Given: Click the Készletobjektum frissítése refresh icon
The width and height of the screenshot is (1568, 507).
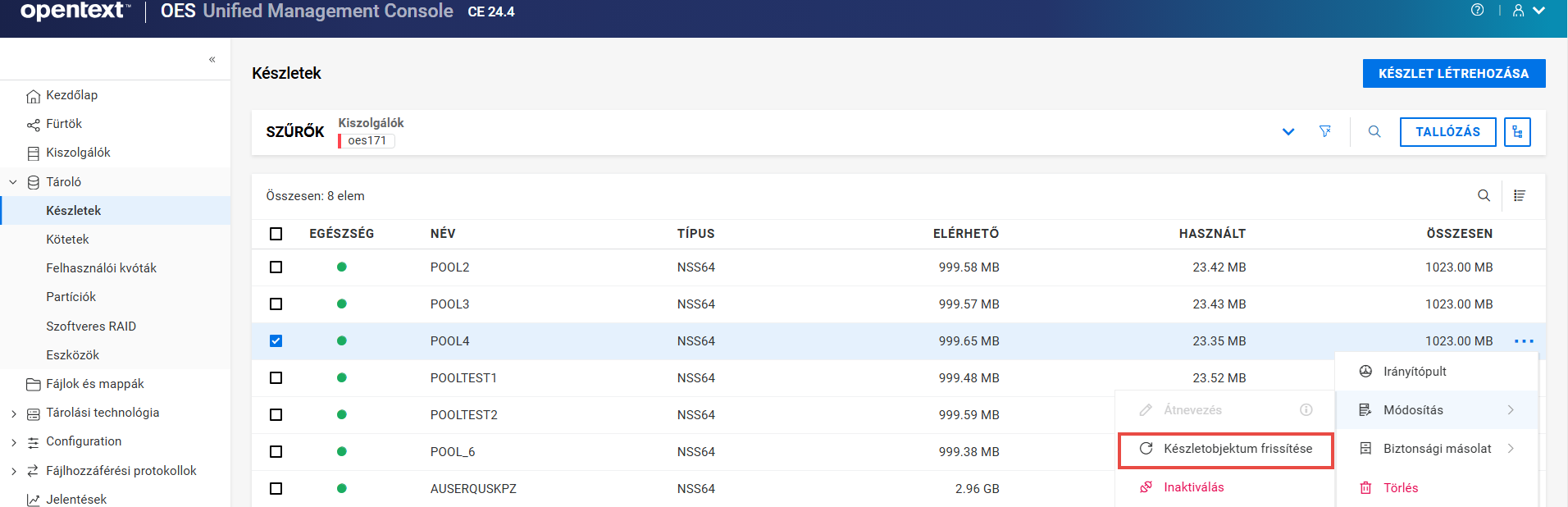Looking at the screenshot, I should coord(1146,449).
